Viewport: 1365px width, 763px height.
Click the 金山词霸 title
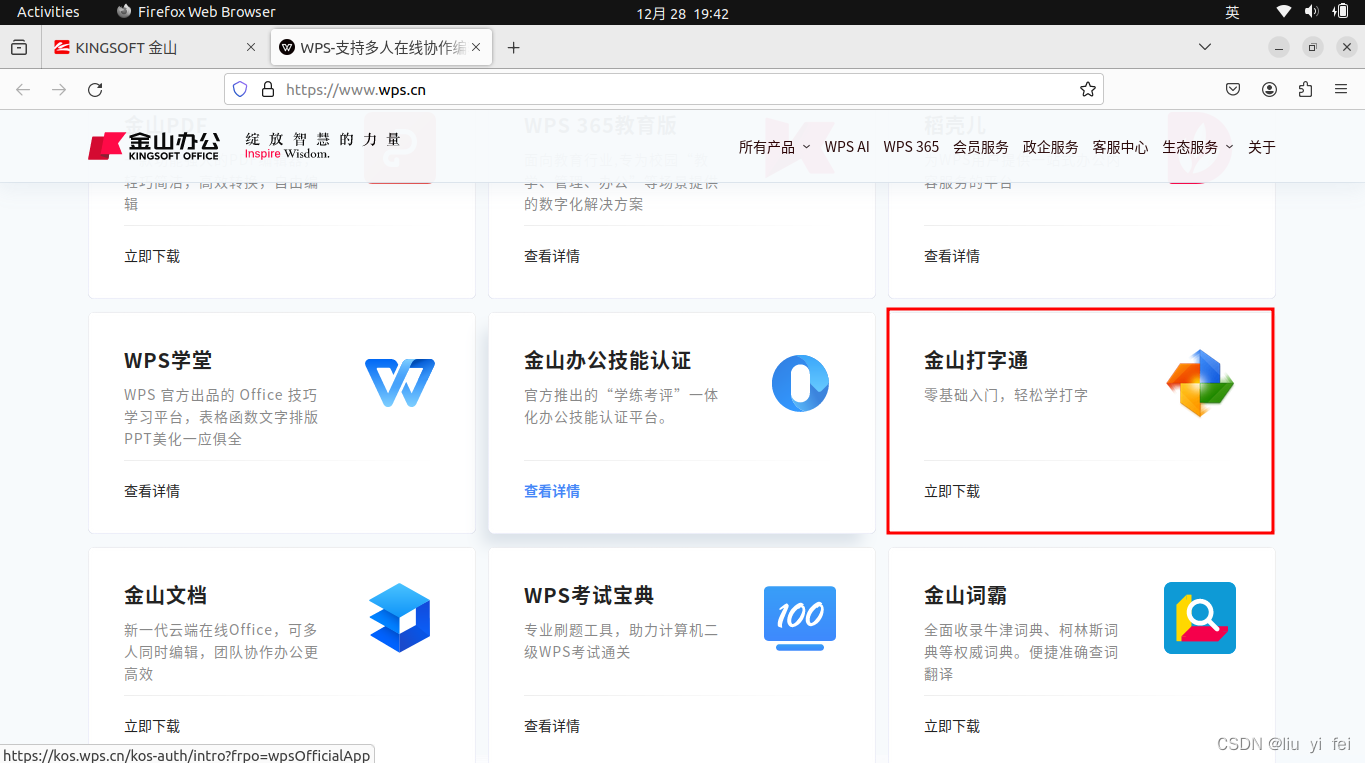(965, 595)
